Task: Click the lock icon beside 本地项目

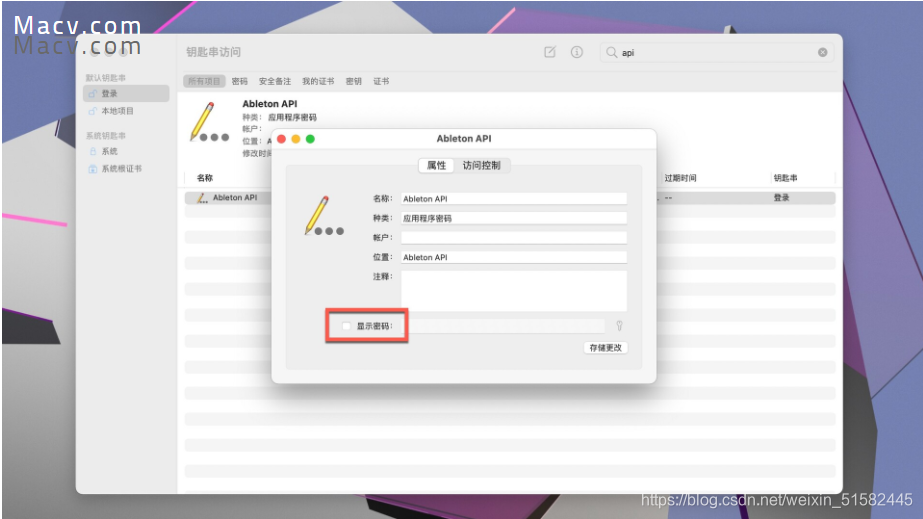Action: click(x=92, y=111)
